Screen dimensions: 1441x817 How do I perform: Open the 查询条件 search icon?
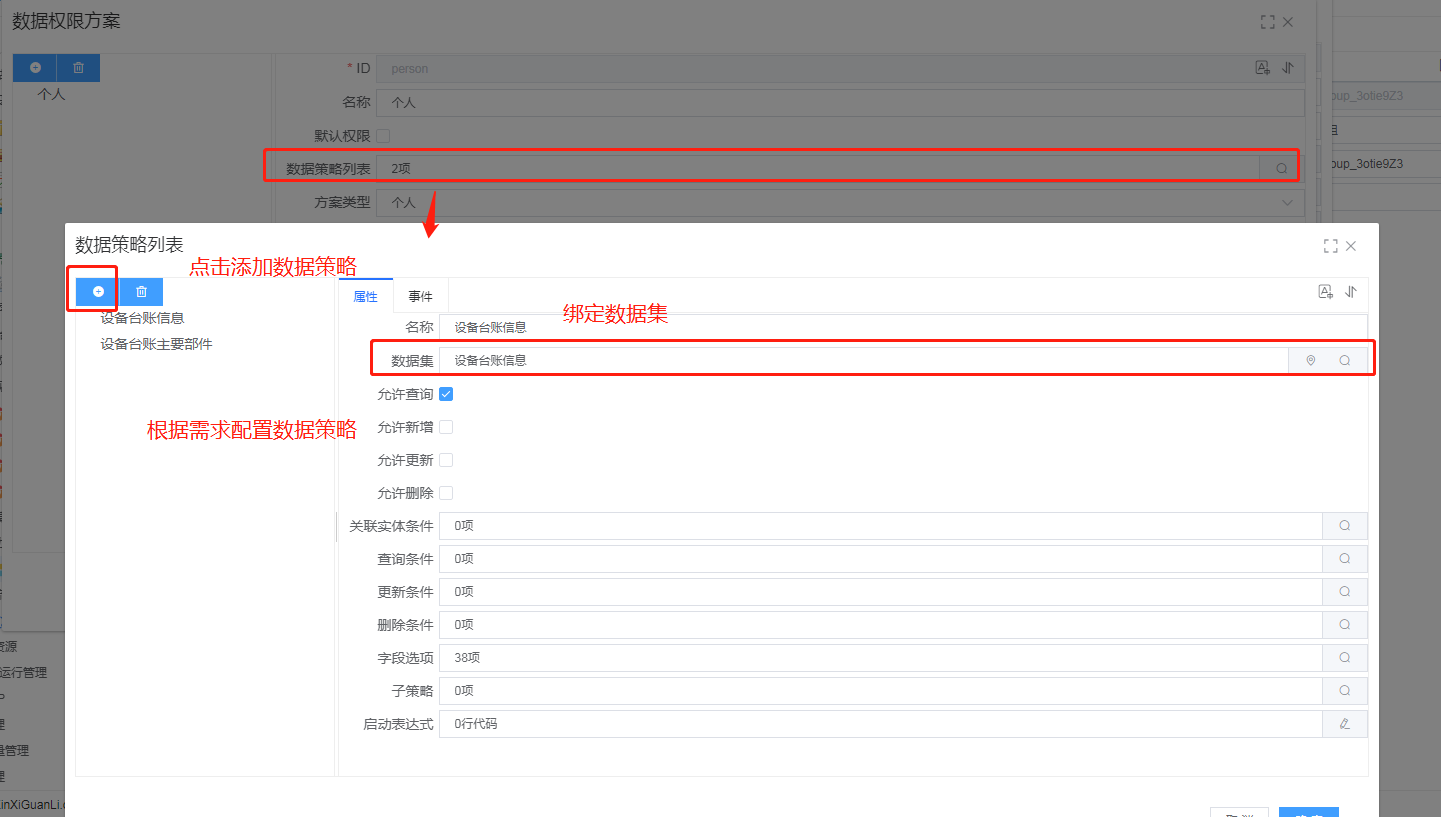(1345, 559)
